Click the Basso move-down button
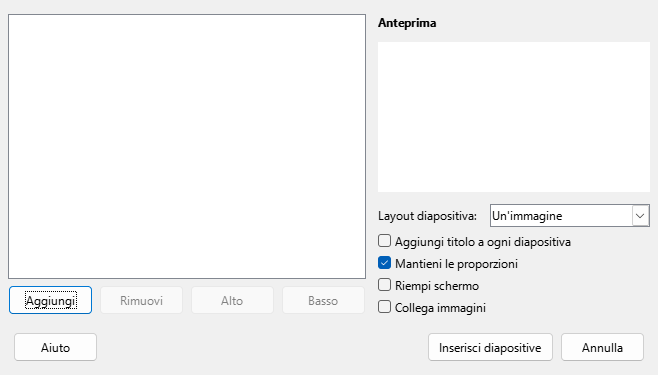Screen dimensions: 658x375 pyautogui.click(x=323, y=300)
